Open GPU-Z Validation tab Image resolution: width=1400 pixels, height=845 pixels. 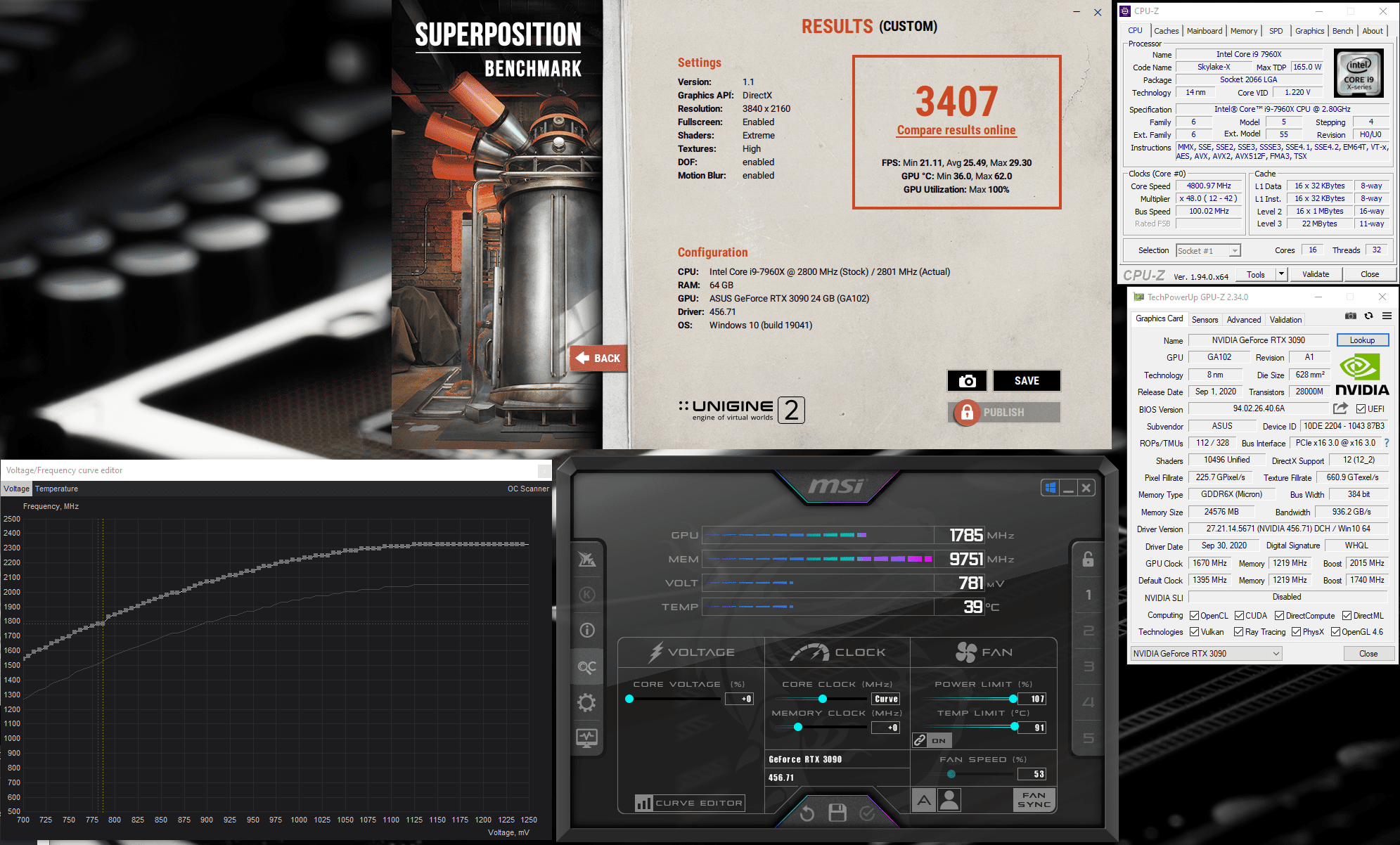[1285, 319]
